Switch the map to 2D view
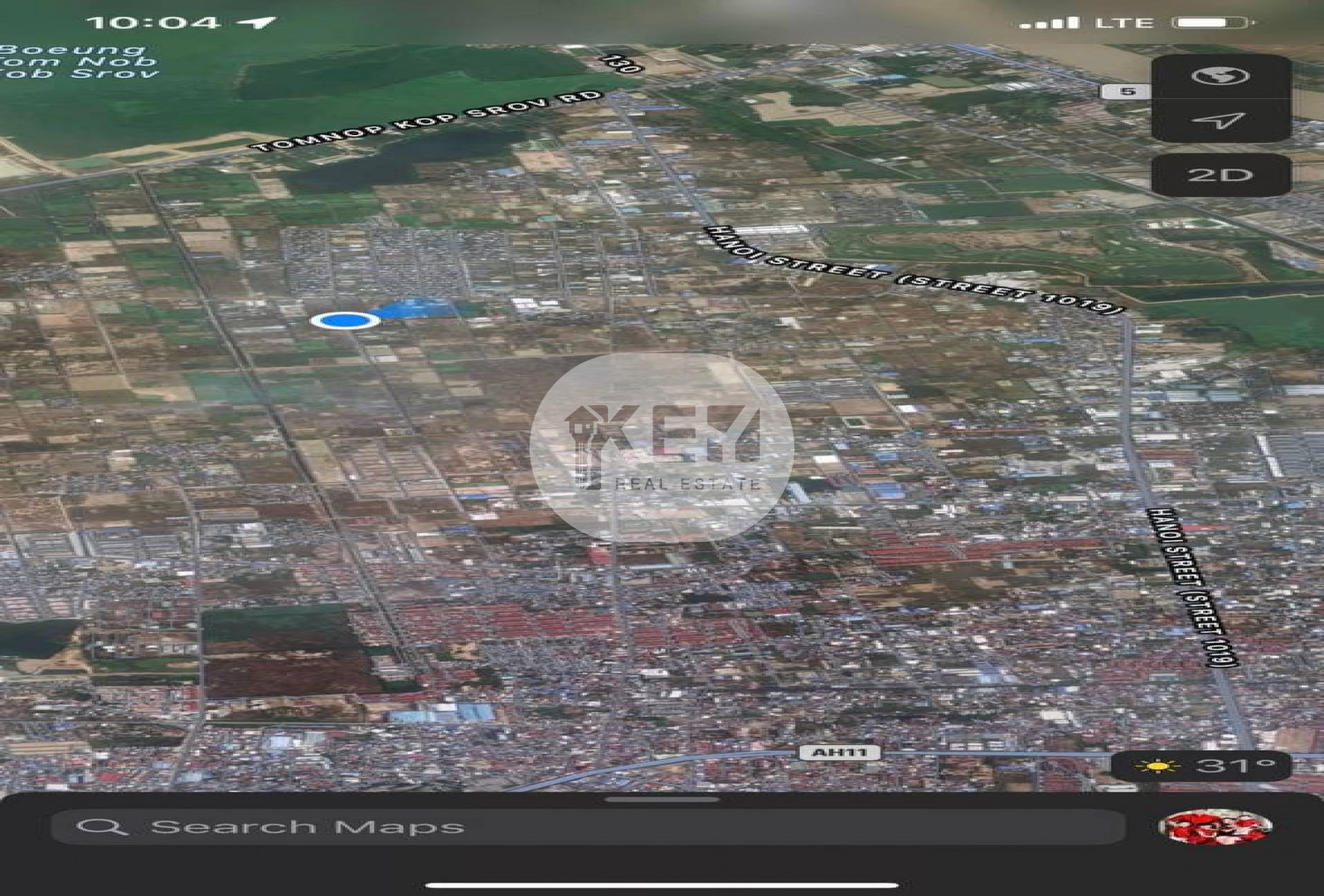 1220,175
